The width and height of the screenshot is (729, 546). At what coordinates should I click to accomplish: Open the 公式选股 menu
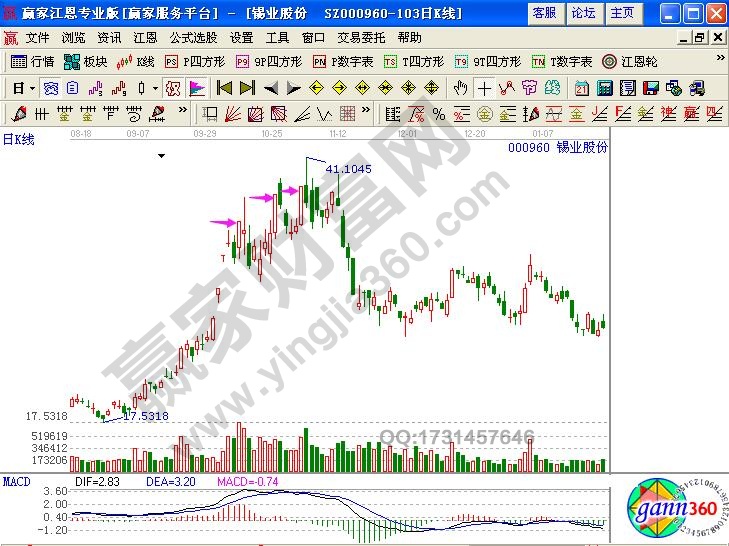point(192,38)
